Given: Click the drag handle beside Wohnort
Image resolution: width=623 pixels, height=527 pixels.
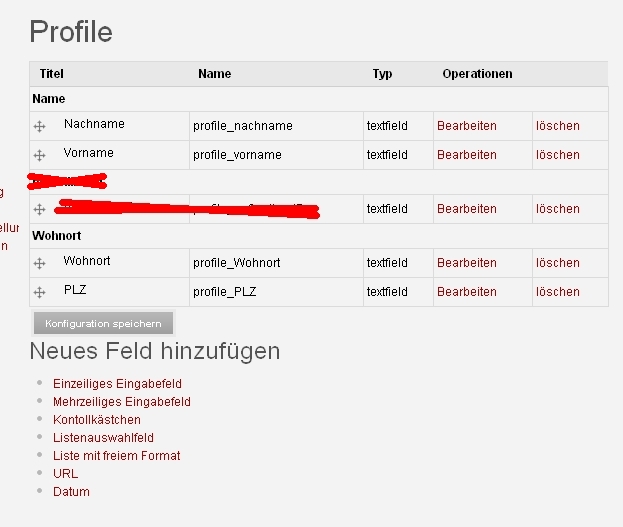Looking at the screenshot, I should point(40,264).
